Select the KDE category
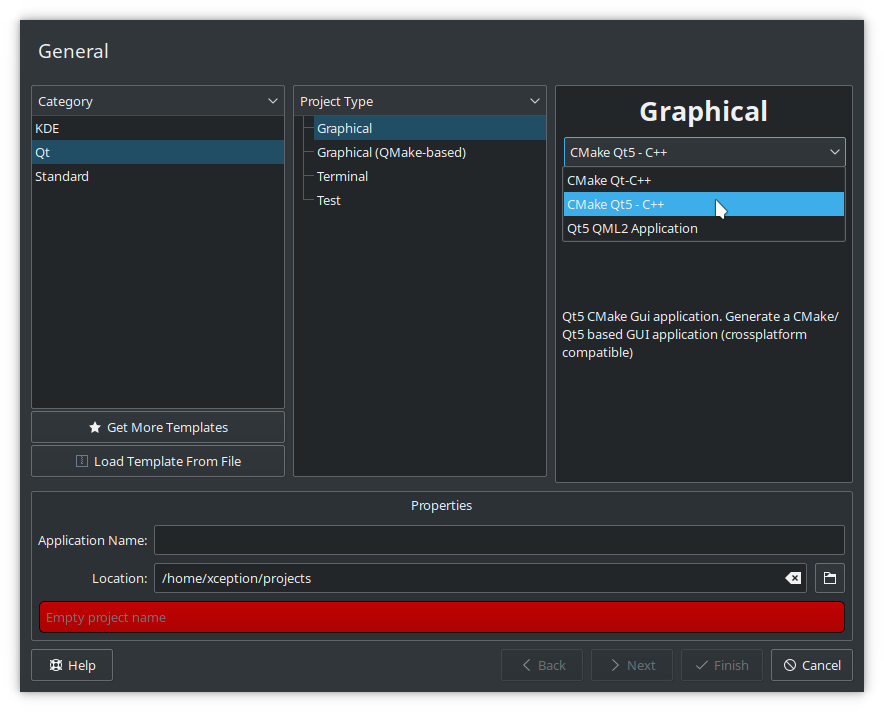Viewport: 884px width, 712px height. [158, 129]
